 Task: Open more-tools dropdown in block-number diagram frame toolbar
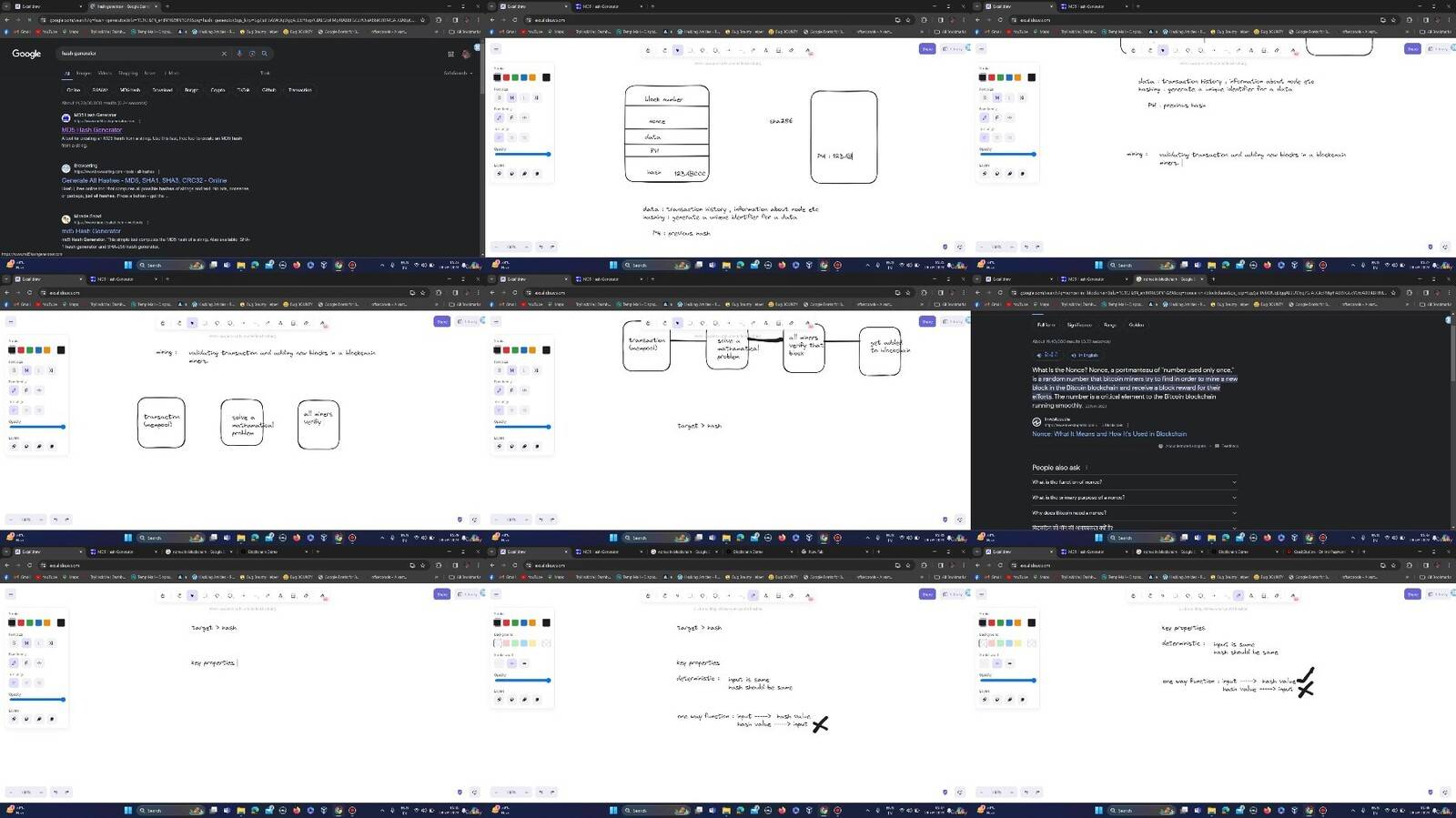tap(808, 50)
